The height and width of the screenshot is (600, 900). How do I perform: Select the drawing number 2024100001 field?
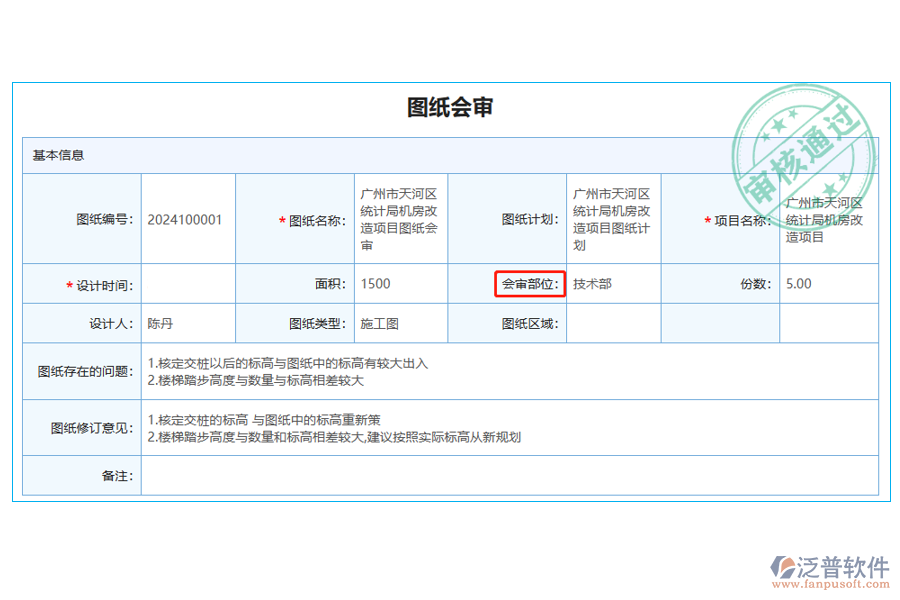click(187, 219)
